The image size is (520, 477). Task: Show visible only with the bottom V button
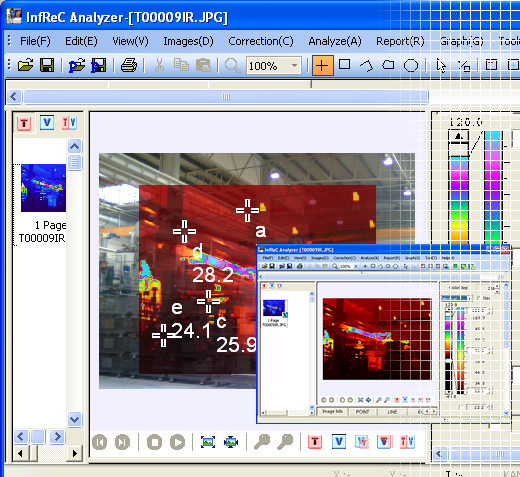[339, 442]
